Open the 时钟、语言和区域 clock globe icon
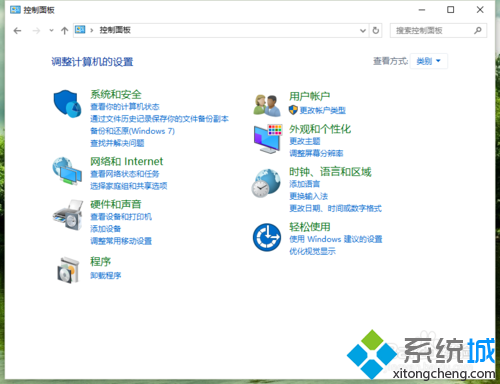 point(266,183)
